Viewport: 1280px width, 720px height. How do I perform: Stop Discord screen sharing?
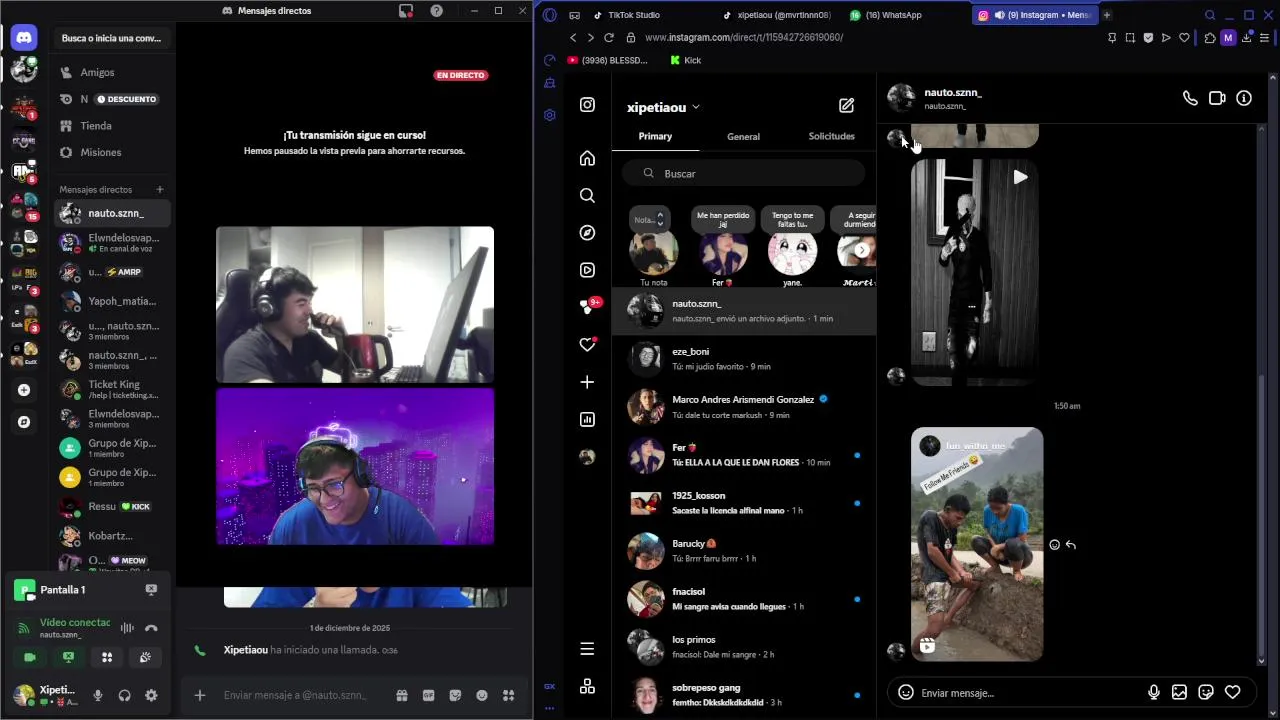[68, 657]
